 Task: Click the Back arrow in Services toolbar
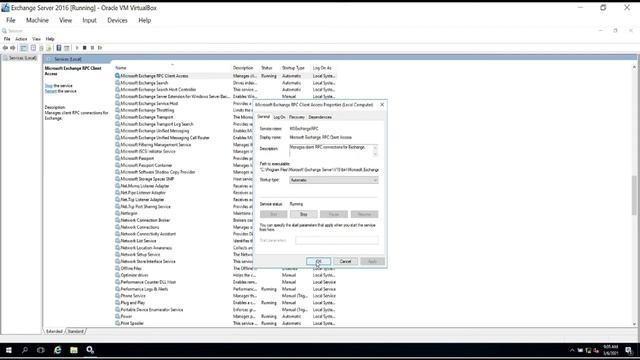click(5, 48)
